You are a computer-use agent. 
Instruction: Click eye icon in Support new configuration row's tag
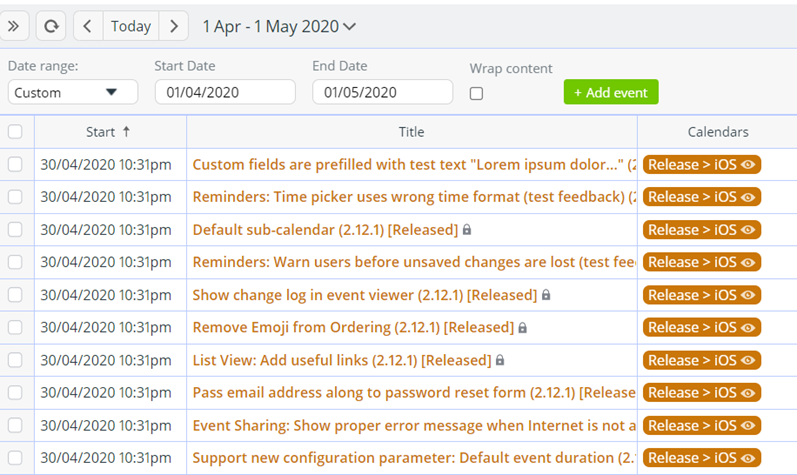748,458
